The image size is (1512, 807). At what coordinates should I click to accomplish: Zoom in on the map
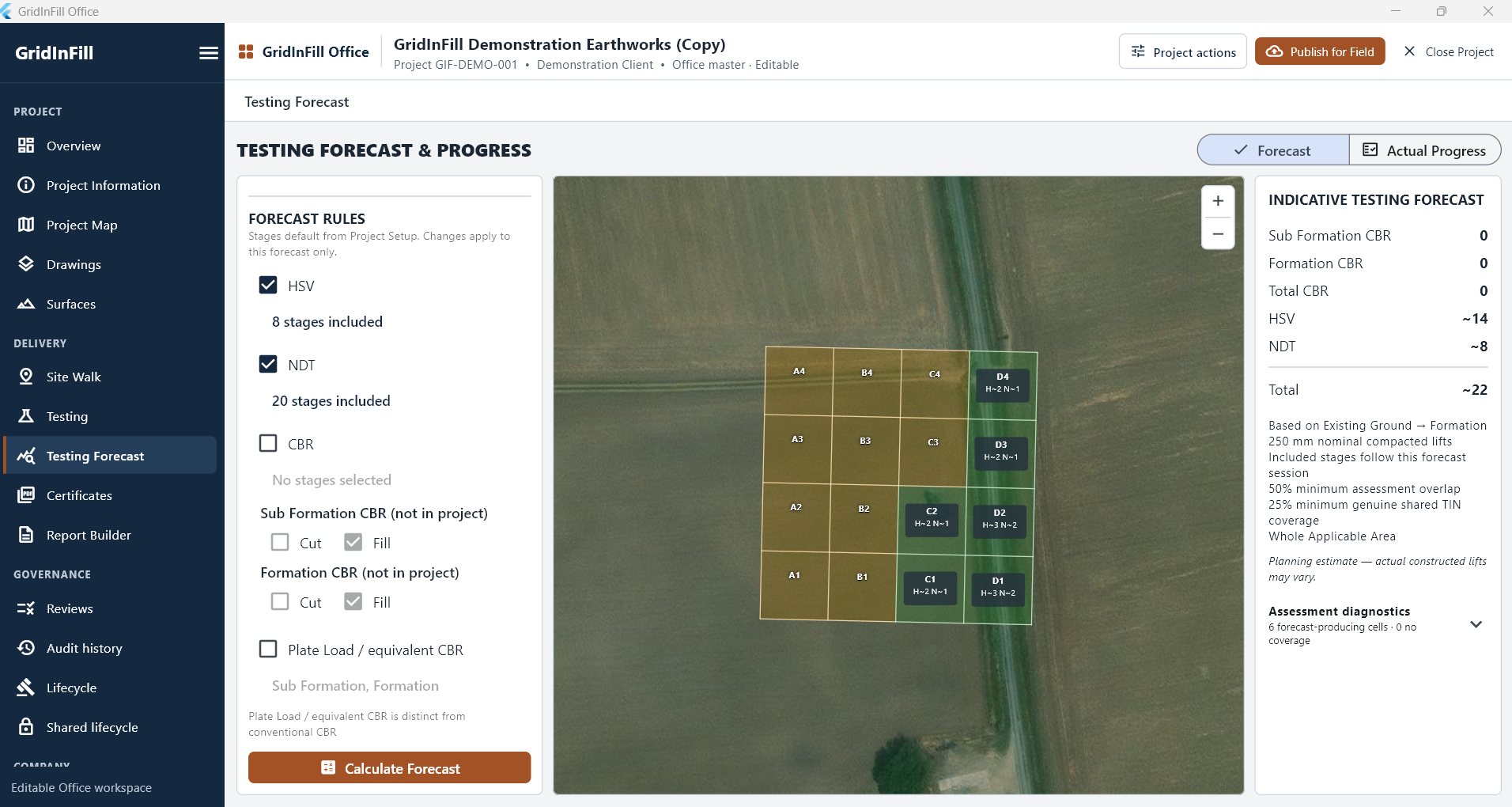1218,201
